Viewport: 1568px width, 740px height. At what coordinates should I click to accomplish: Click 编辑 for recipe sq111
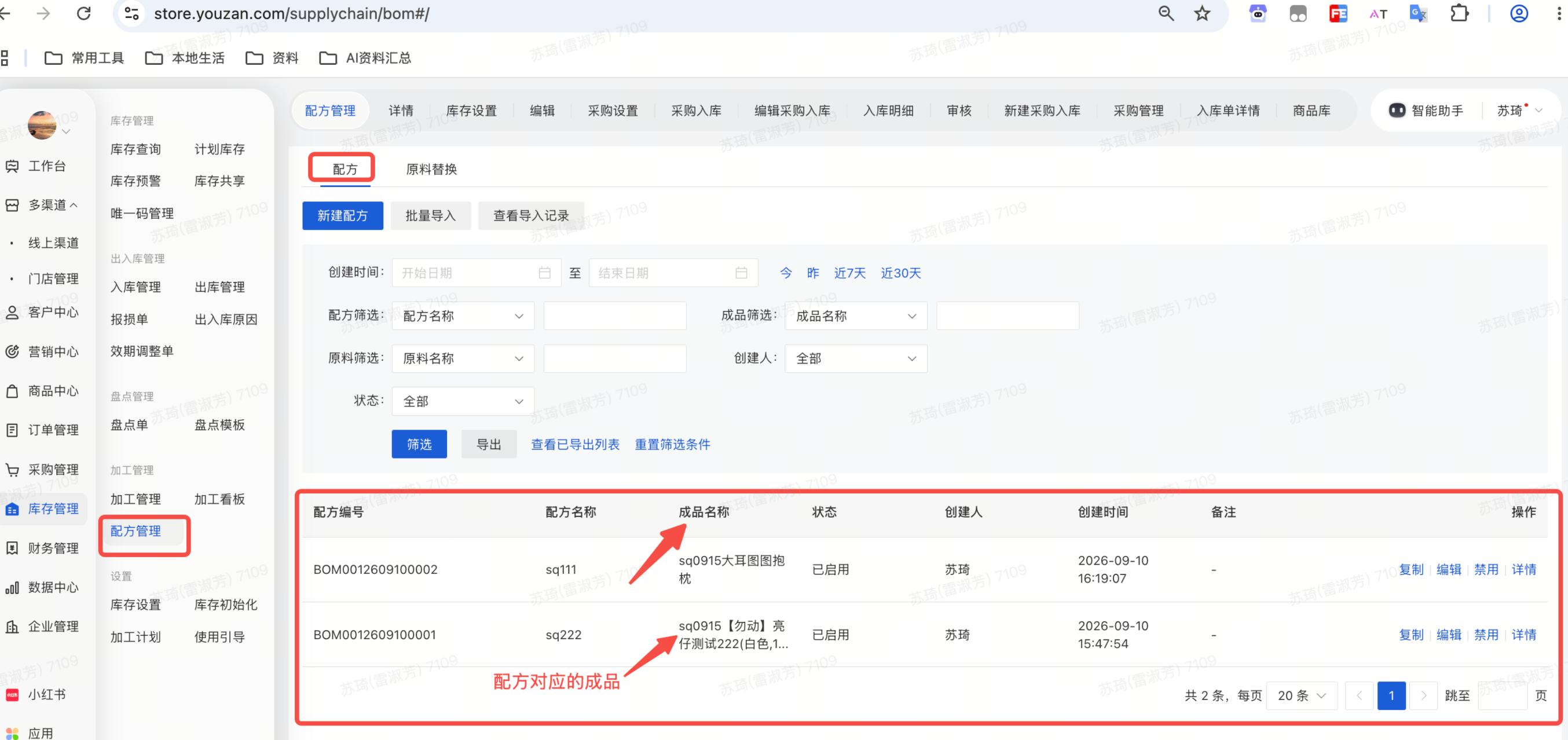1449,570
